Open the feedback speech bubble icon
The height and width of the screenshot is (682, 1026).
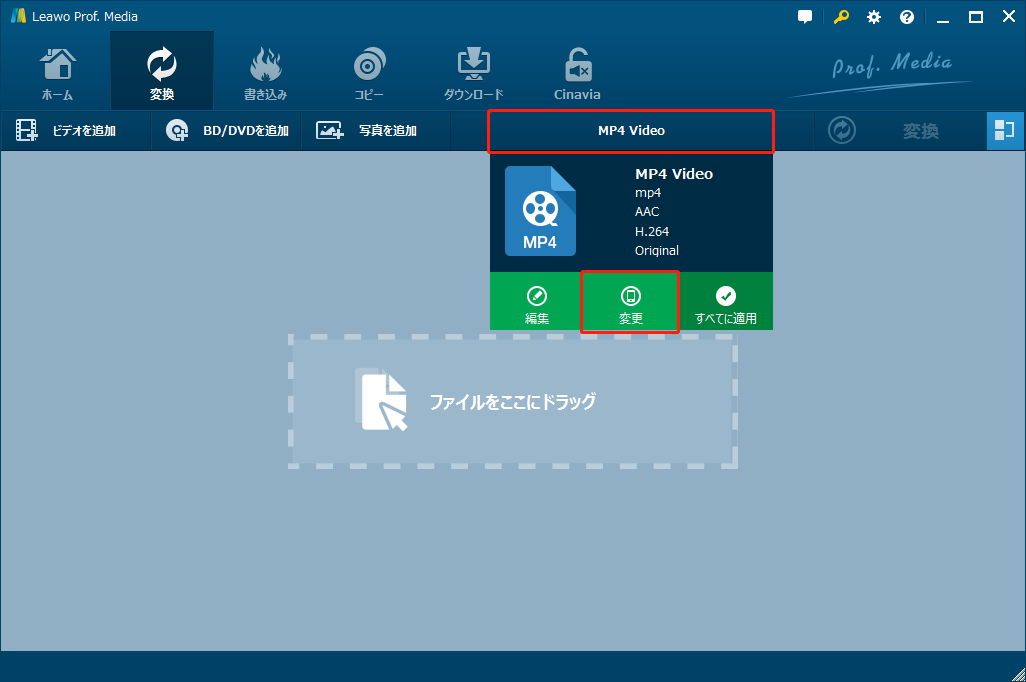(805, 17)
